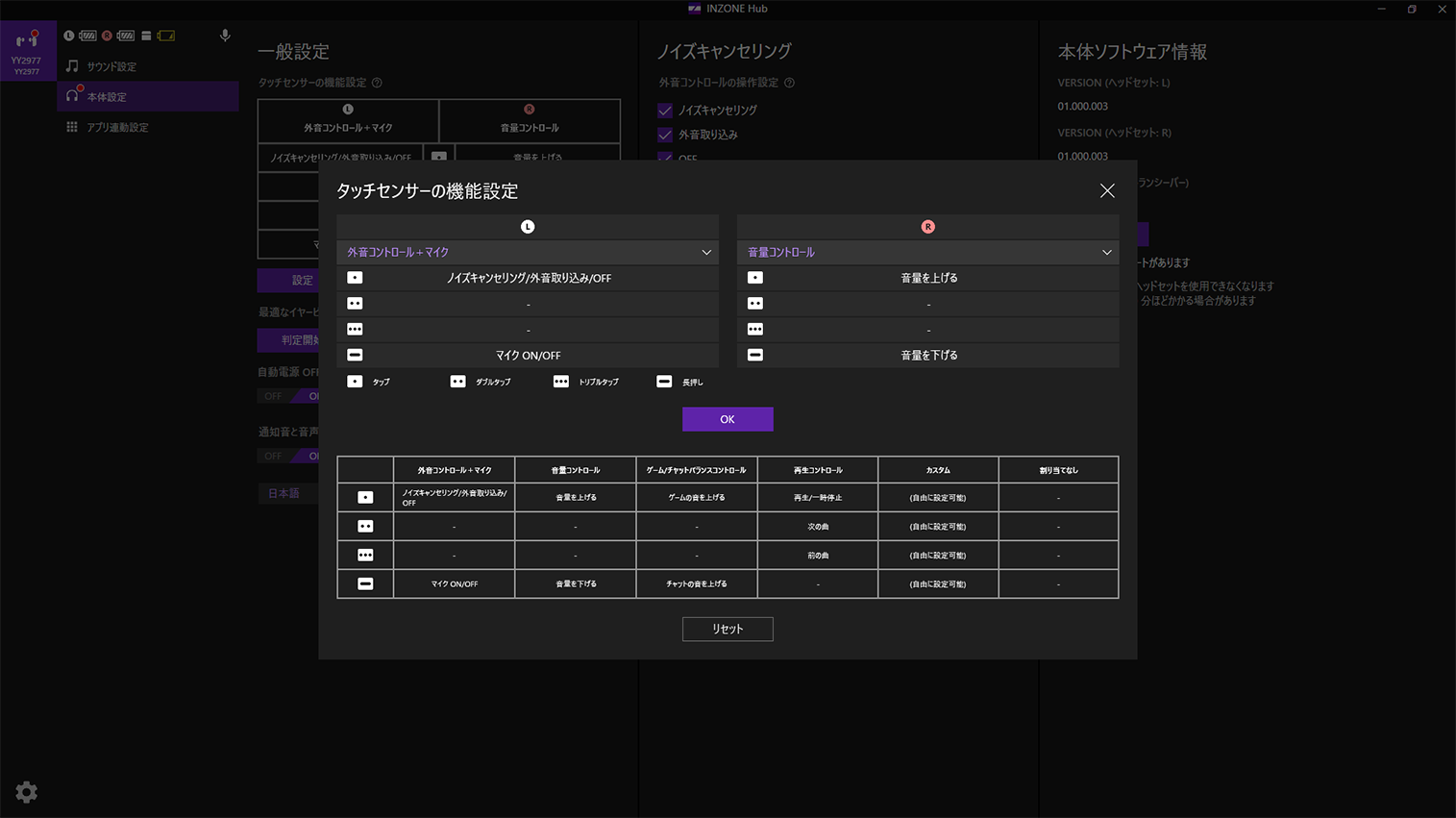1456x818 pixels.
Task: Click the リセット button
Action: coord(728,629)
